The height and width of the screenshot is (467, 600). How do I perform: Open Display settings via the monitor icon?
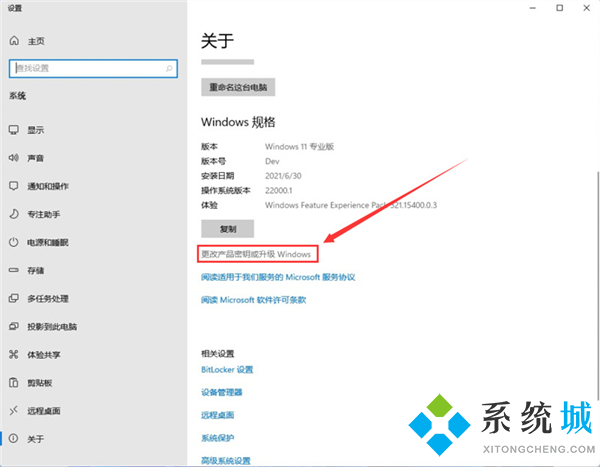coord(14,130)
